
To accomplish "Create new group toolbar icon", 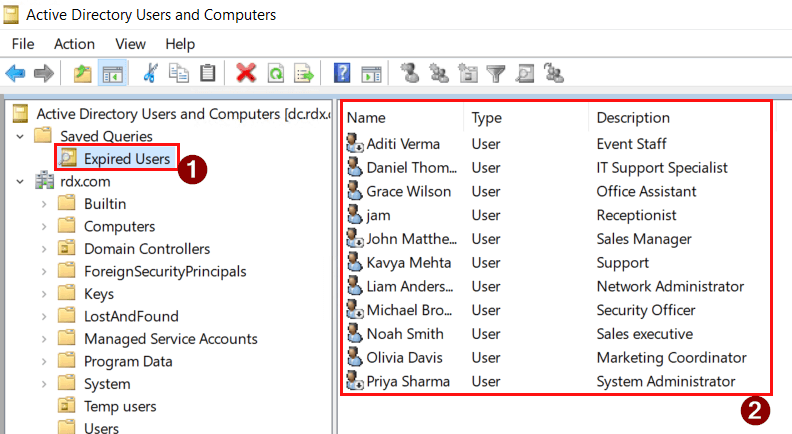I will 439,74.
